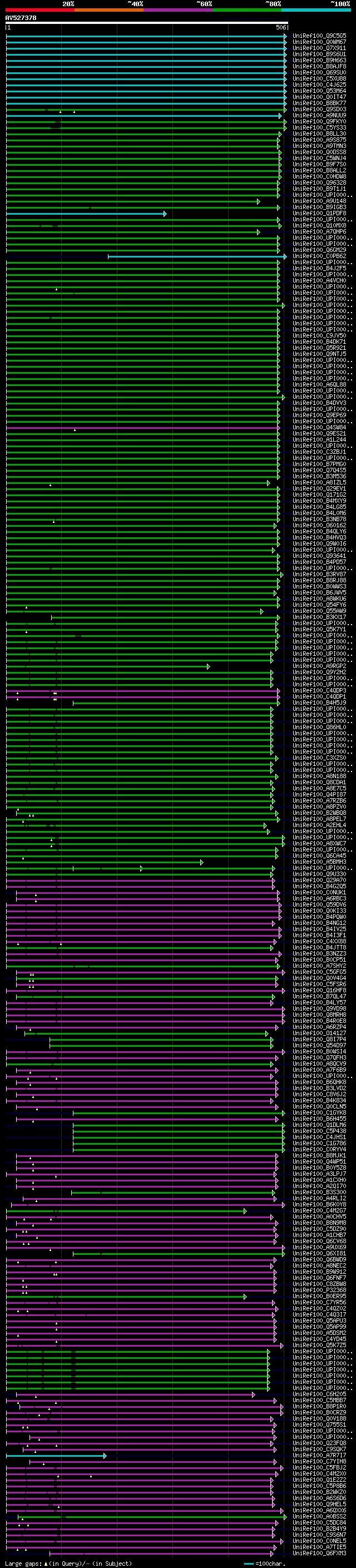The width and height of the screenshot is (356, 1568).
Task: Click the UniRef100_A9NUU9 label
Action: coord(319,115)
